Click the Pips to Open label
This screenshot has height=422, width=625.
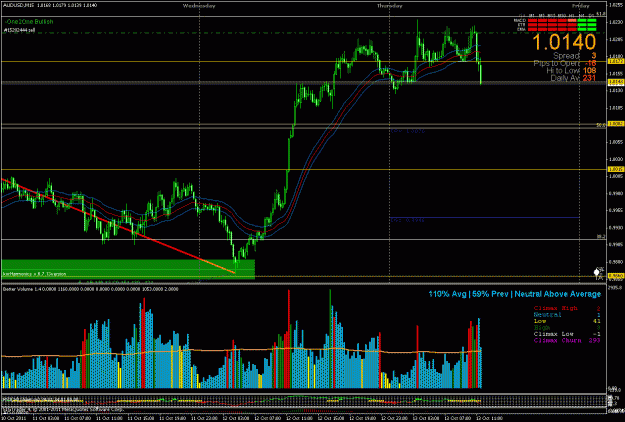pyautogui.click(x=557, y=63)
